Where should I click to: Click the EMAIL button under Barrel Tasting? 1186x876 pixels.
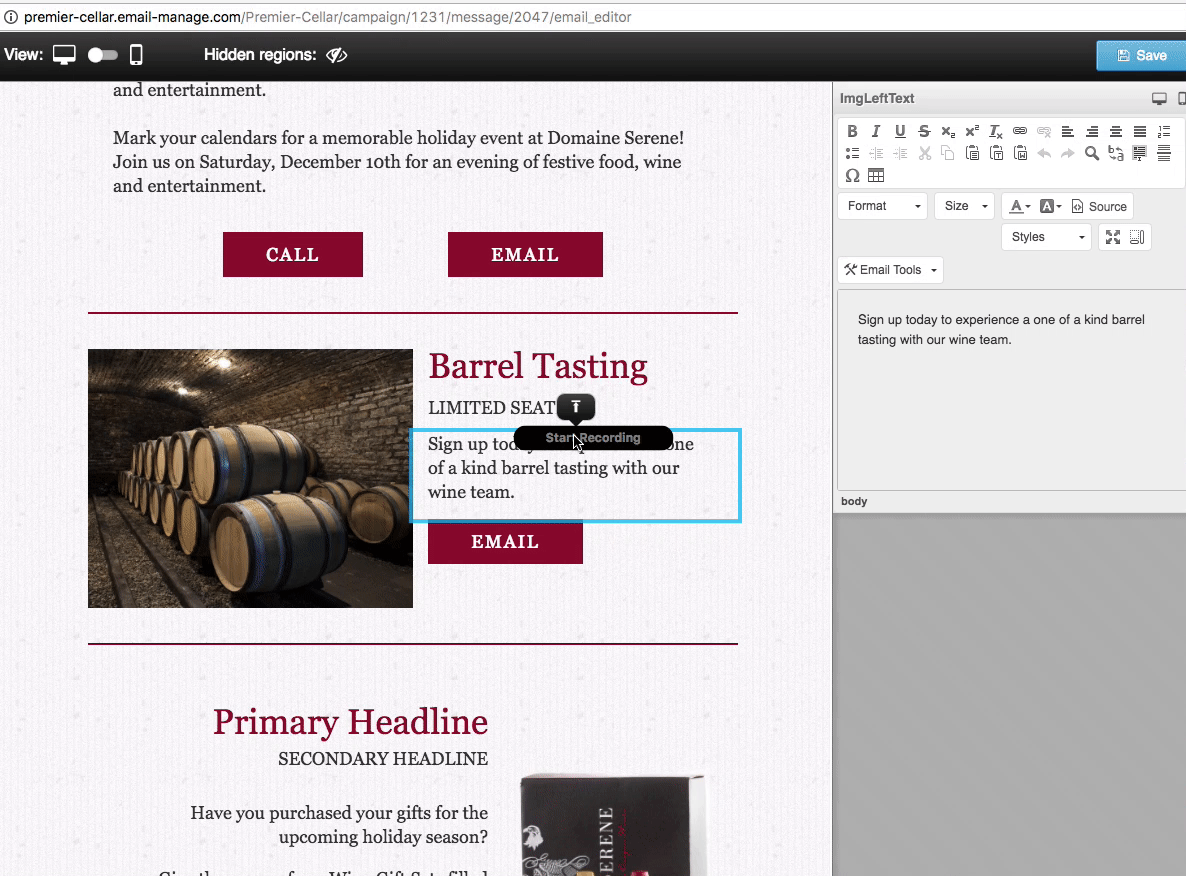pos(505,542)
